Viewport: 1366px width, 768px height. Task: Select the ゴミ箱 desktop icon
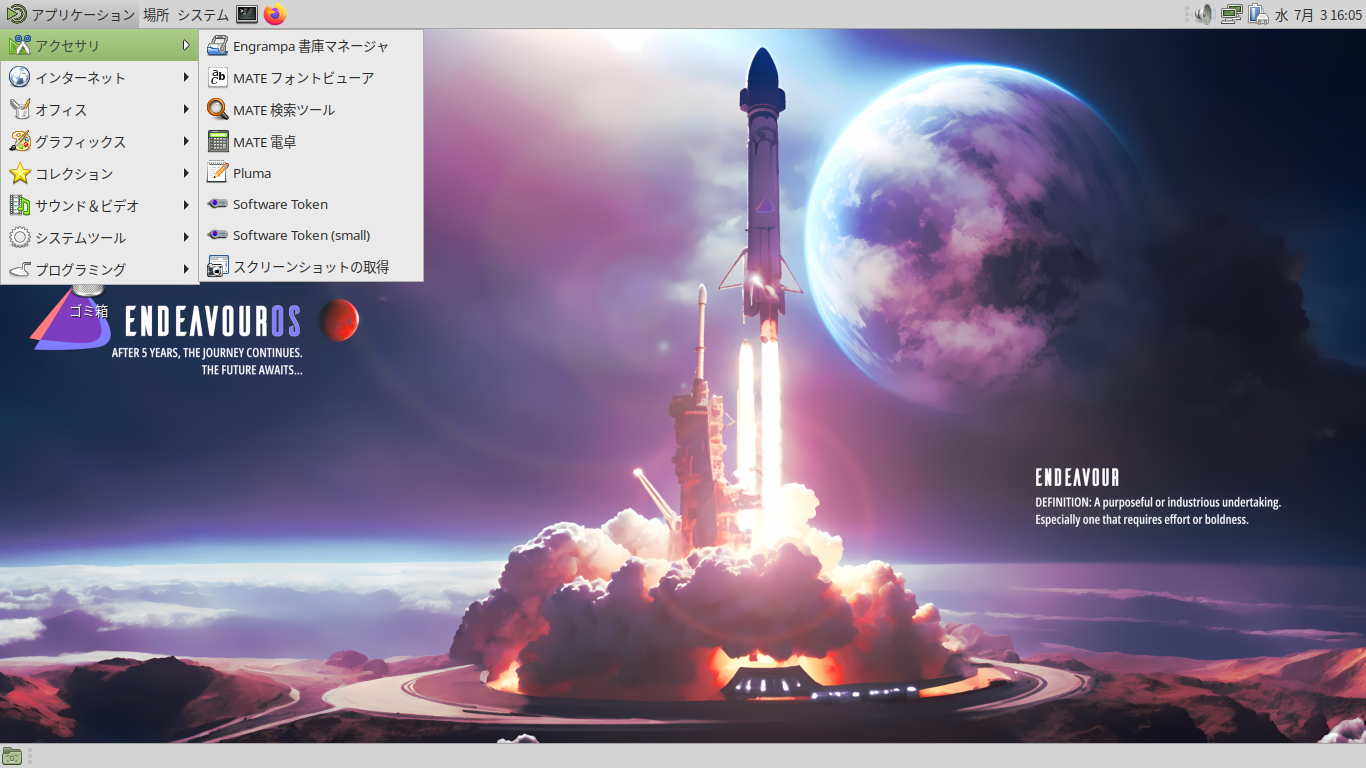(88, 301)
